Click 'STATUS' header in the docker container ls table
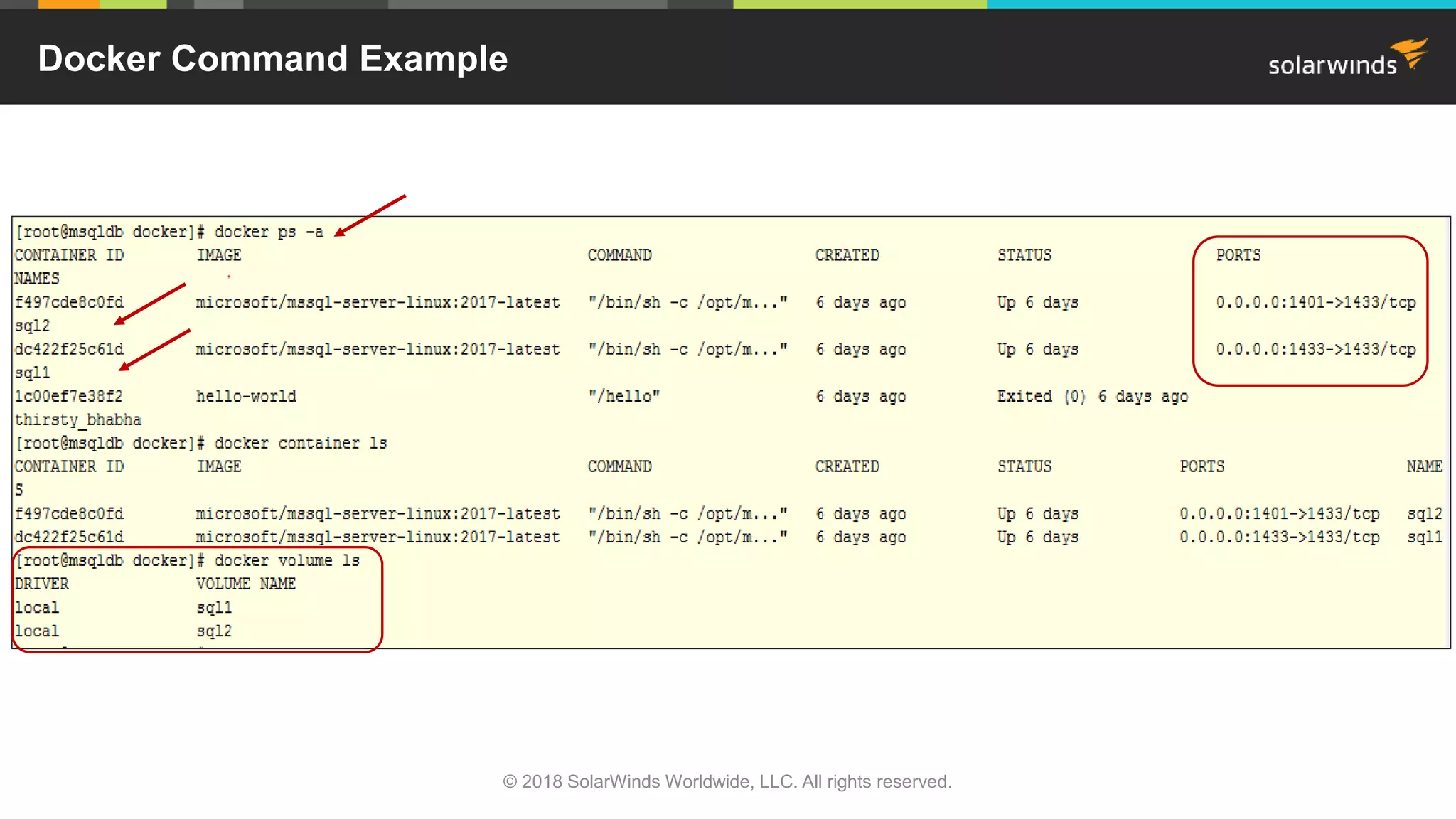The image size is (1456, 819). pyautogui.click(x=1024, y=467)
